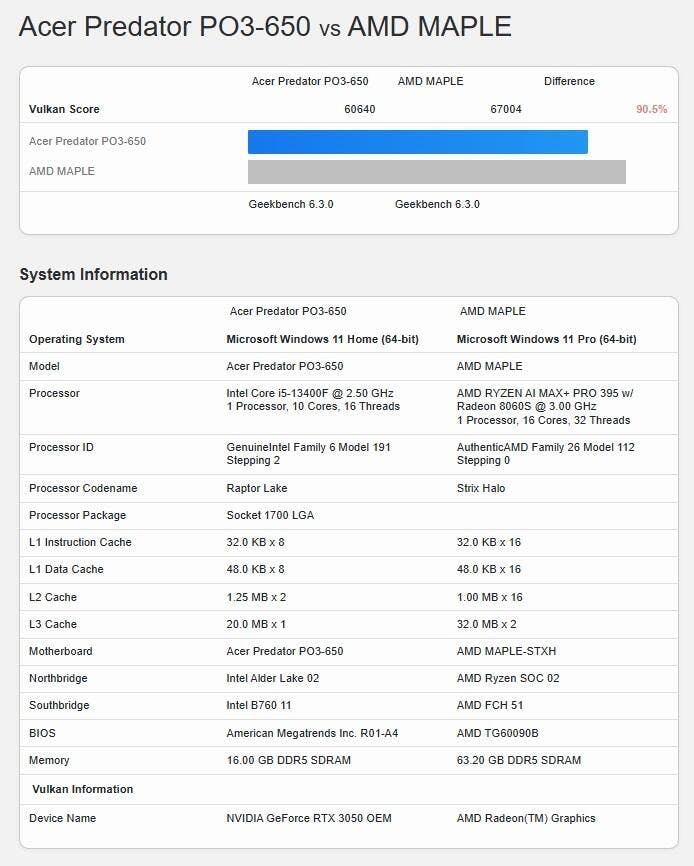This screenshot has width=694, height=866.
Task: Click the Intel Alder Lake 02 northbridge
Action: tap(273, 678)
